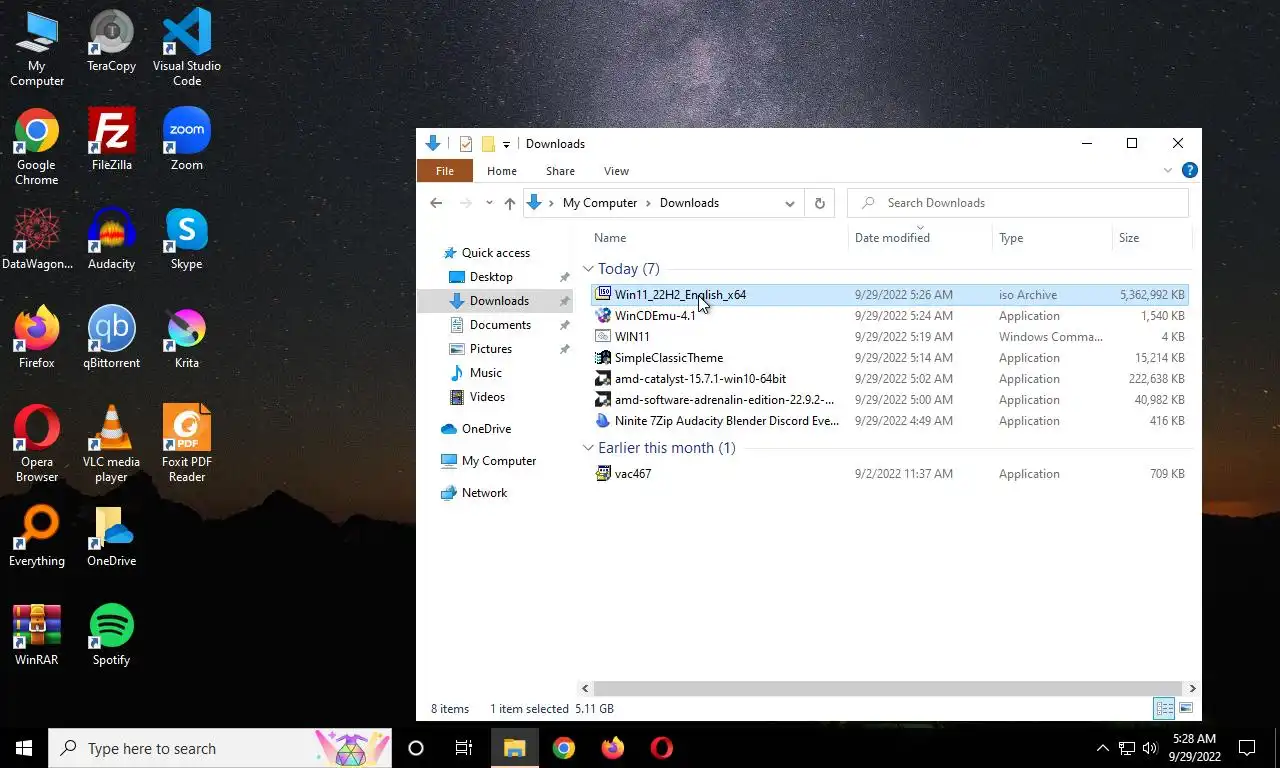
Task: Click the Cortana circle icon
Action: 416,748
